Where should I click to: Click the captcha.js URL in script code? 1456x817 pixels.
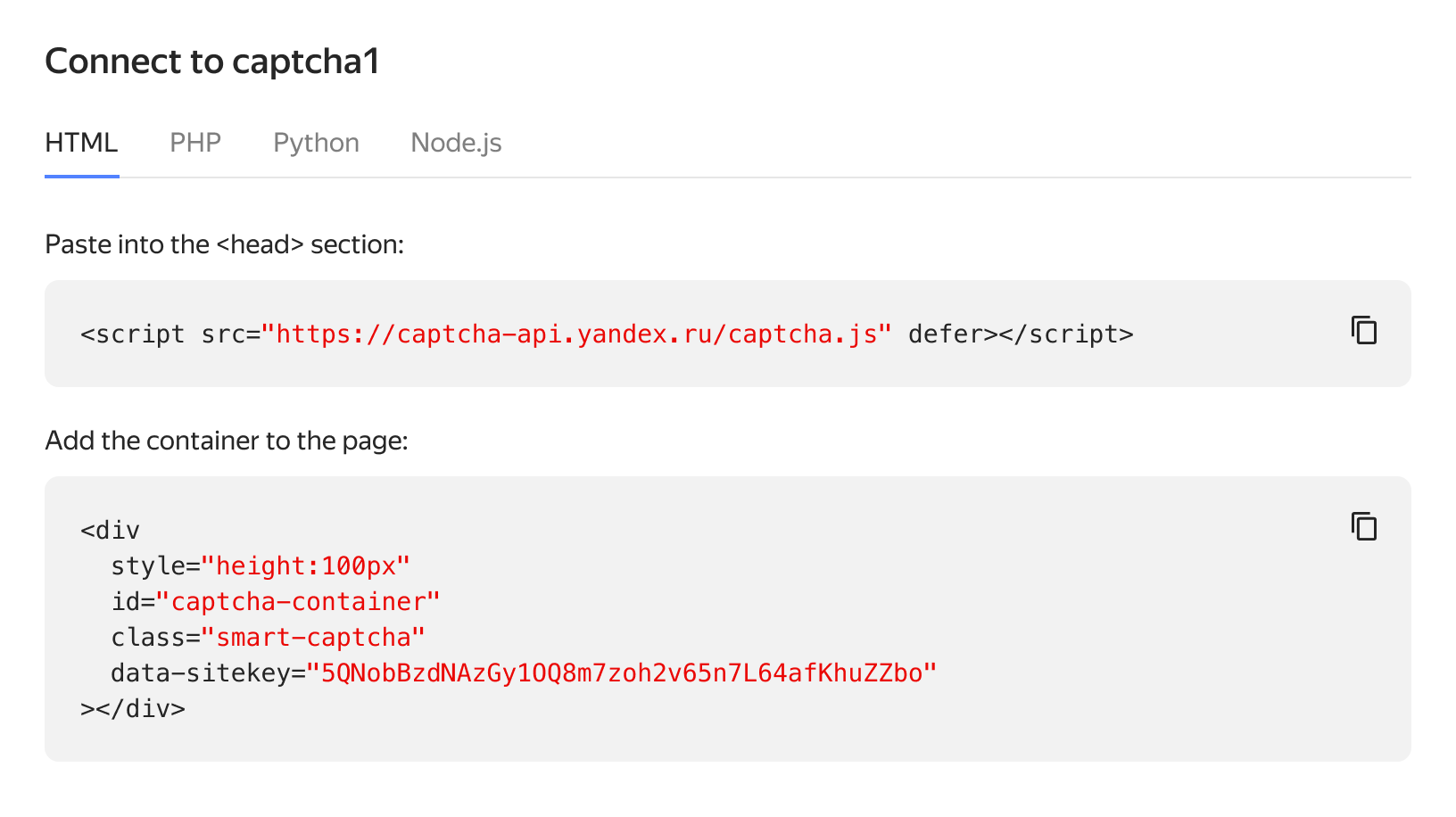click(576, 334)
